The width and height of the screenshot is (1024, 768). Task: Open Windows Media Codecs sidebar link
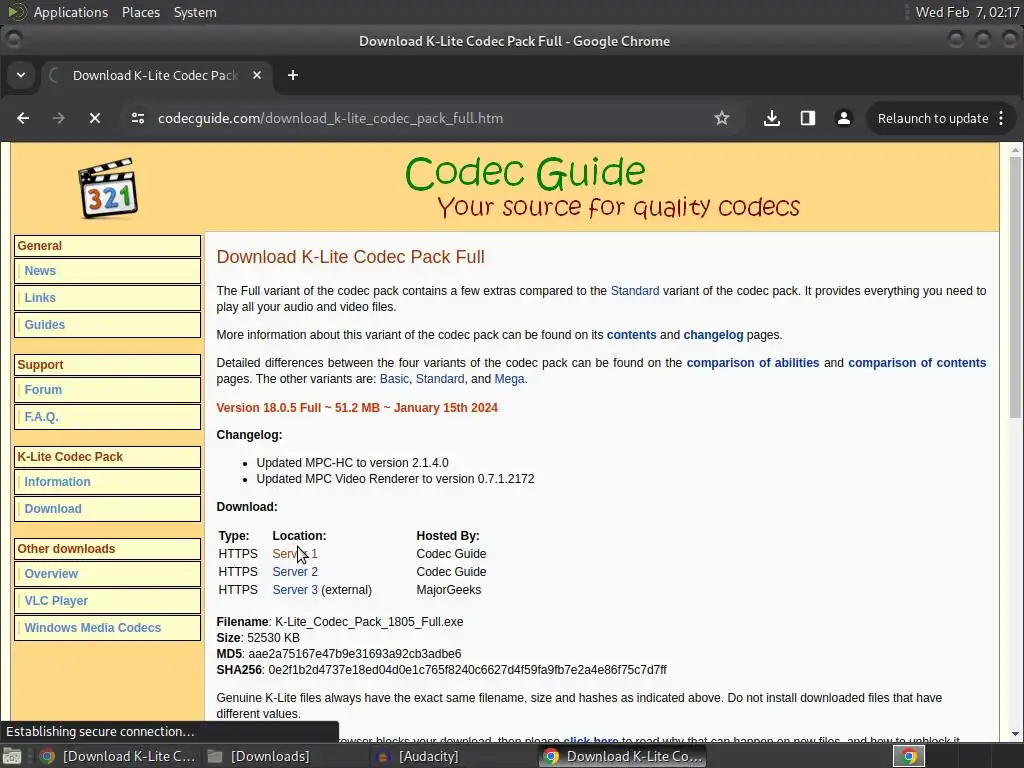click(93, 628)
